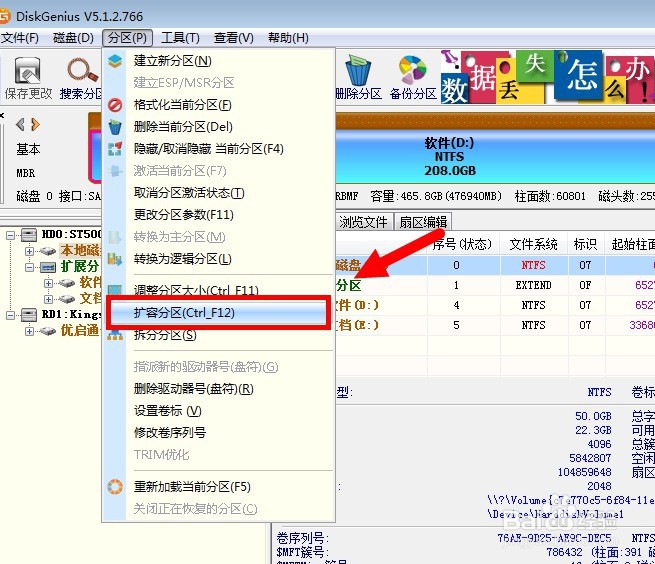Select 更改分区参数(F11) menu entry
Screen dimensions: 655x564
(218, 215)
